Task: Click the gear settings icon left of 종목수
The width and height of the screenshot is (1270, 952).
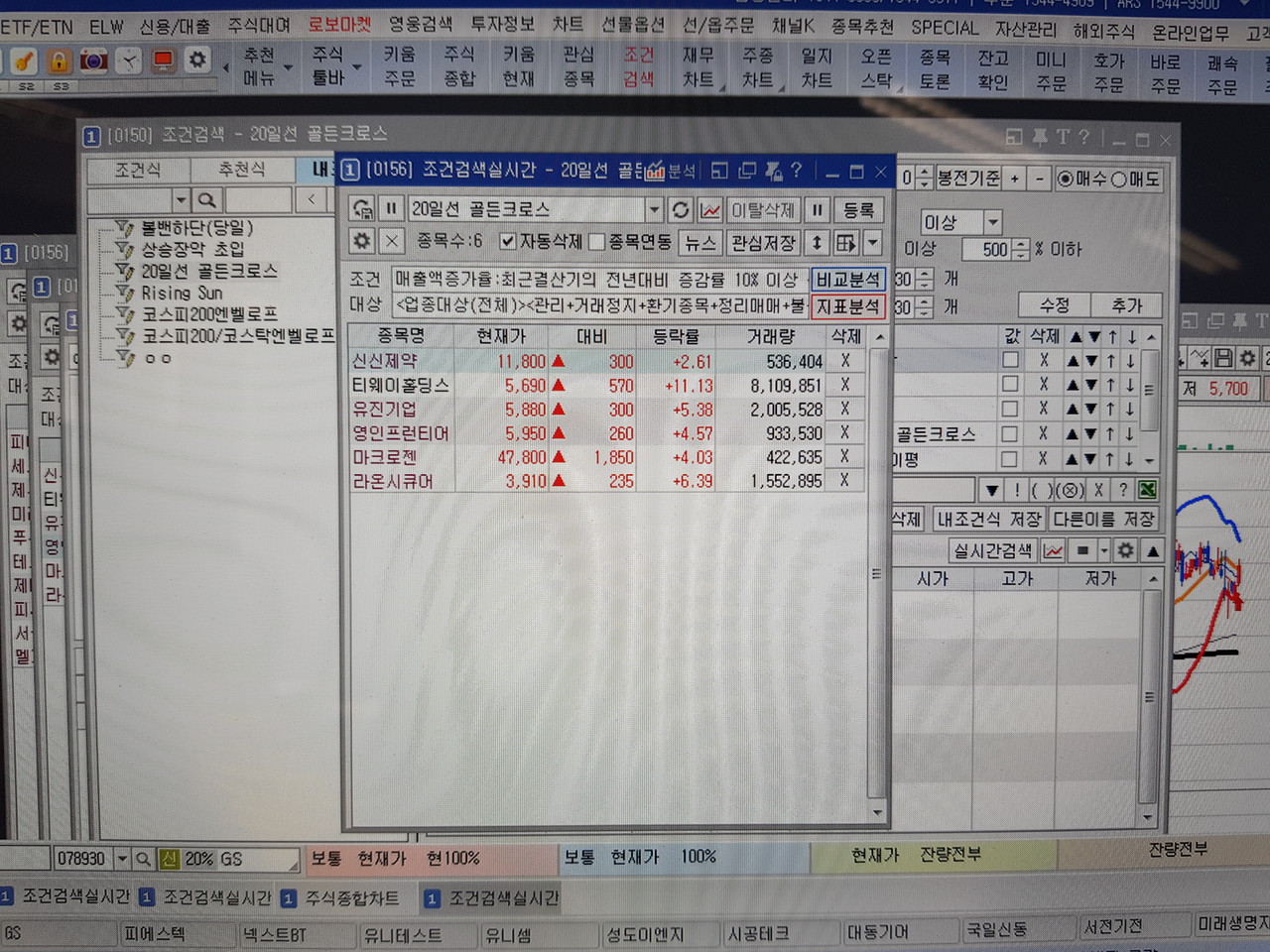Action: tap(362, 242)
